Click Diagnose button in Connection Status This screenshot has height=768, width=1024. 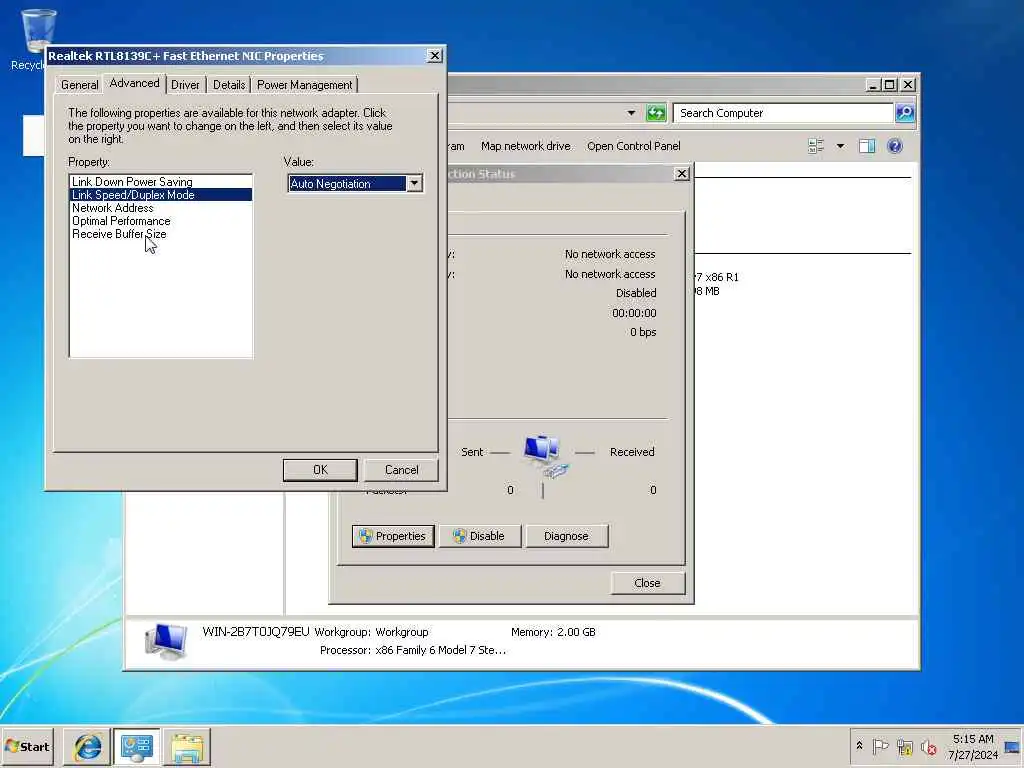pyautogui.click(x=566, y=536)
